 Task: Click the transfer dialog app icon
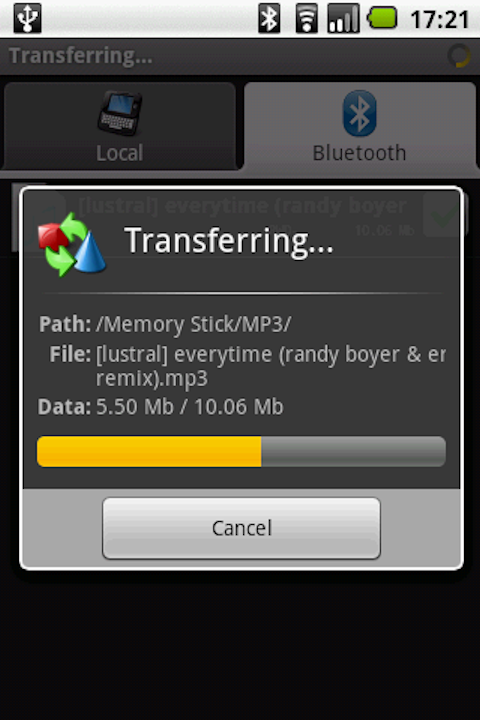(73, 244)
